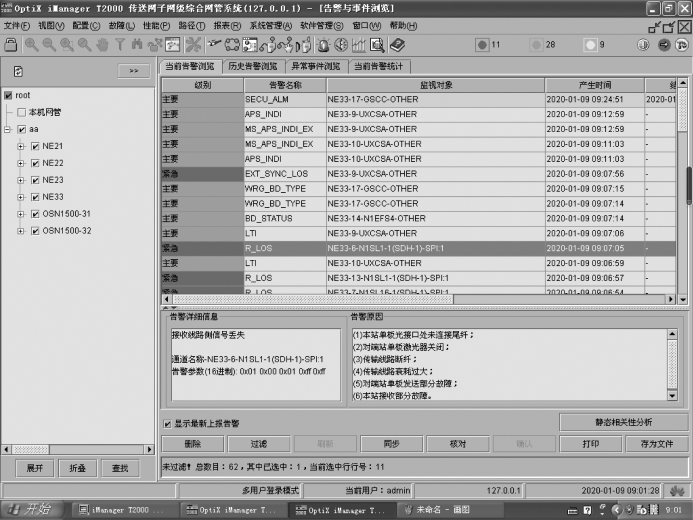The image size is (693, 520).
Task: Select the EXT_SYNC_LOS alarm row
Action: 400,173
